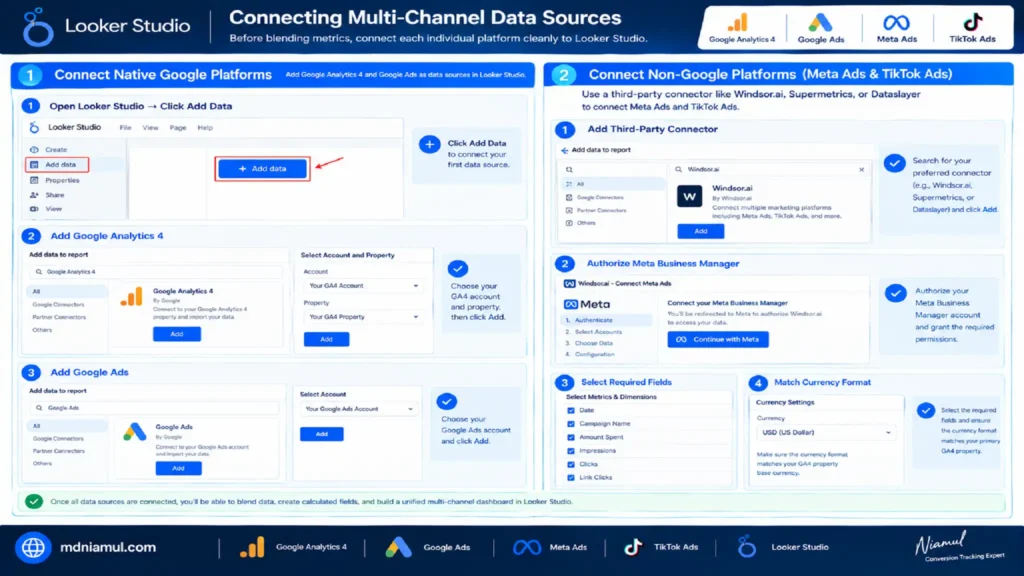Toggle the Date field checkbox
This screenshot has width=1024, height=576.
571,411
